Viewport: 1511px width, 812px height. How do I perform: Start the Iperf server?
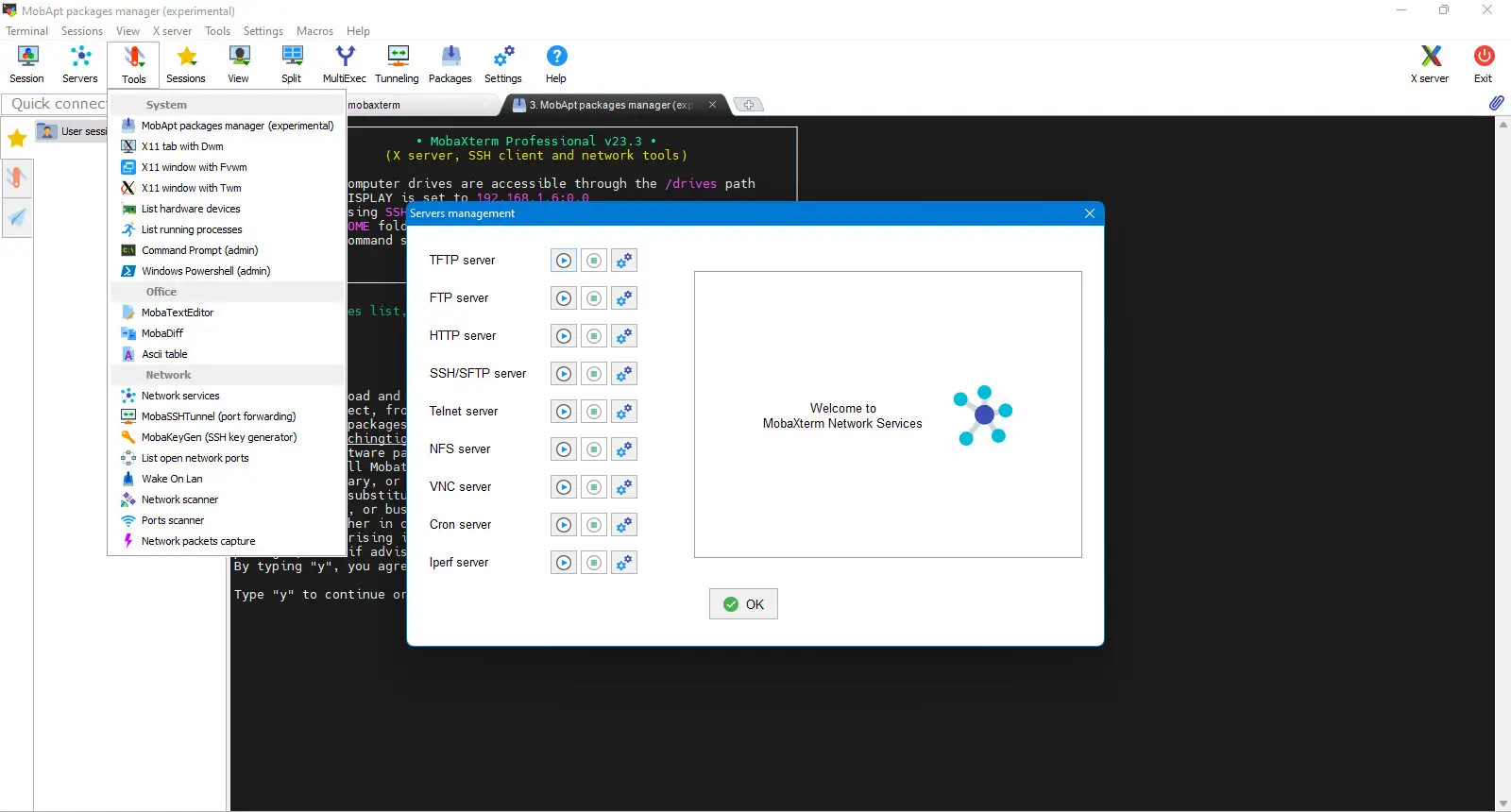(x=564, y=563)
